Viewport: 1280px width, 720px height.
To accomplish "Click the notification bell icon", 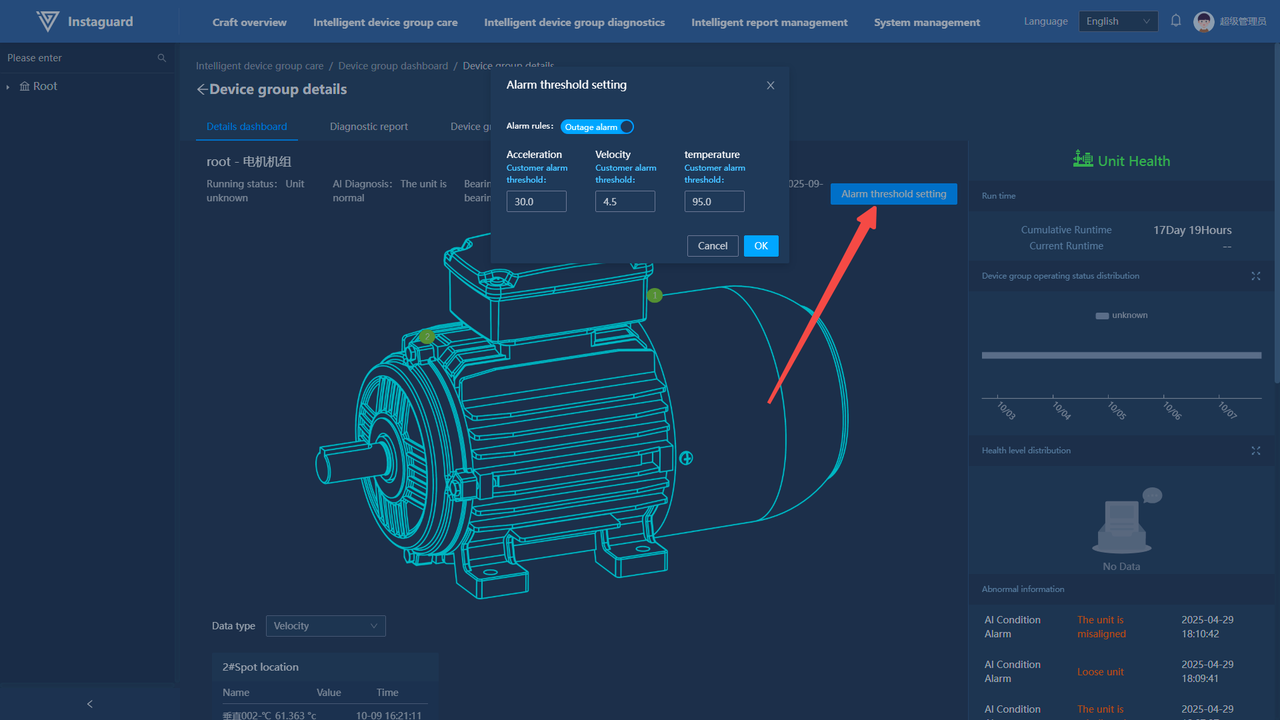I will pyautogui.click(x=1176, y=21).
